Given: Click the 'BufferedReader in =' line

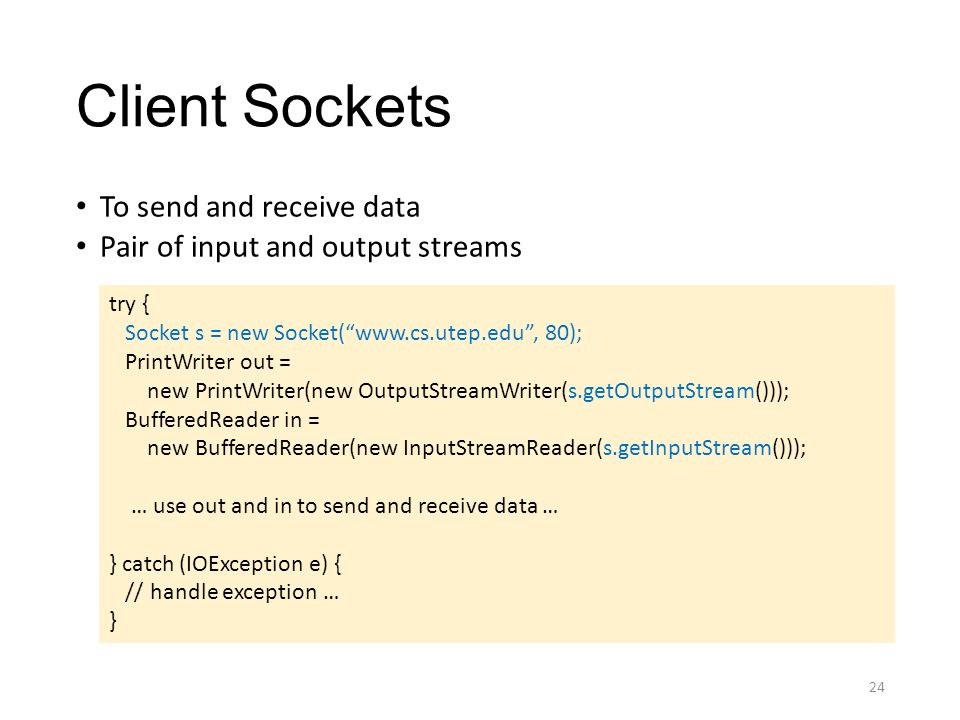Looking at the screenshot, I should [222, 419].
